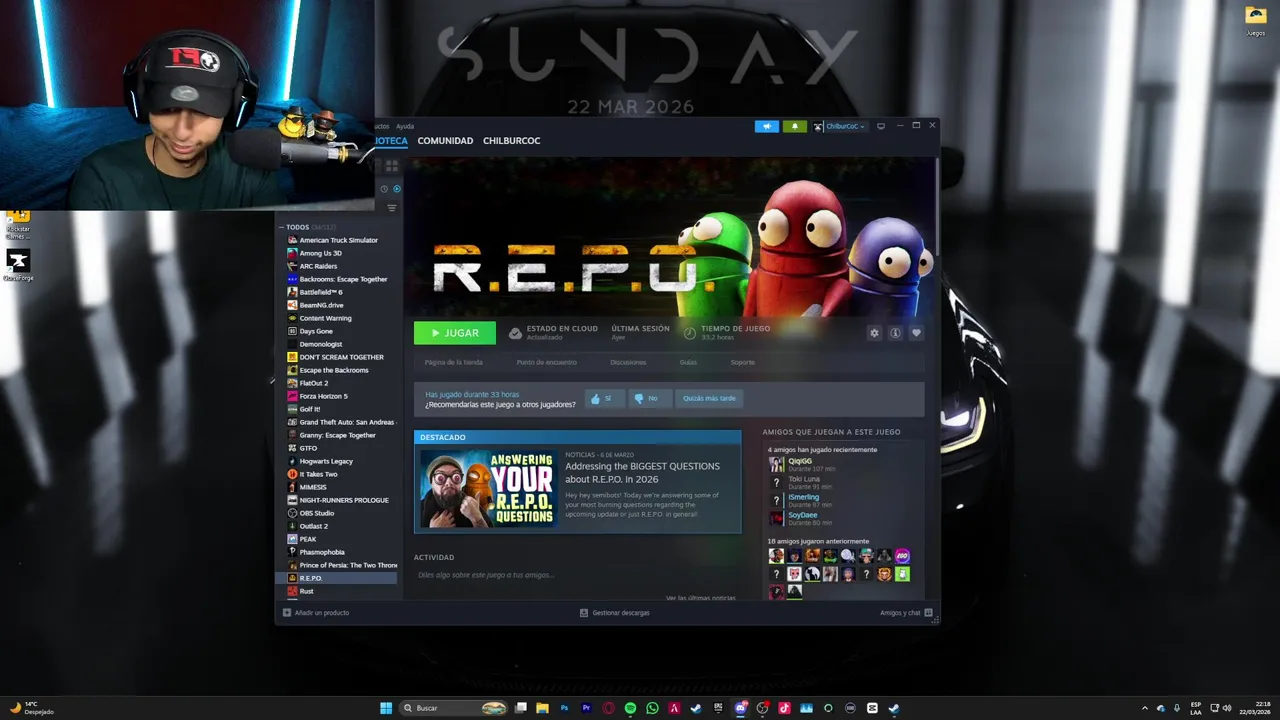The height and width of the screenshot is (720, 1280).
Task: Switch to Big Picture mode icon
Action: (x=881, y=126)
